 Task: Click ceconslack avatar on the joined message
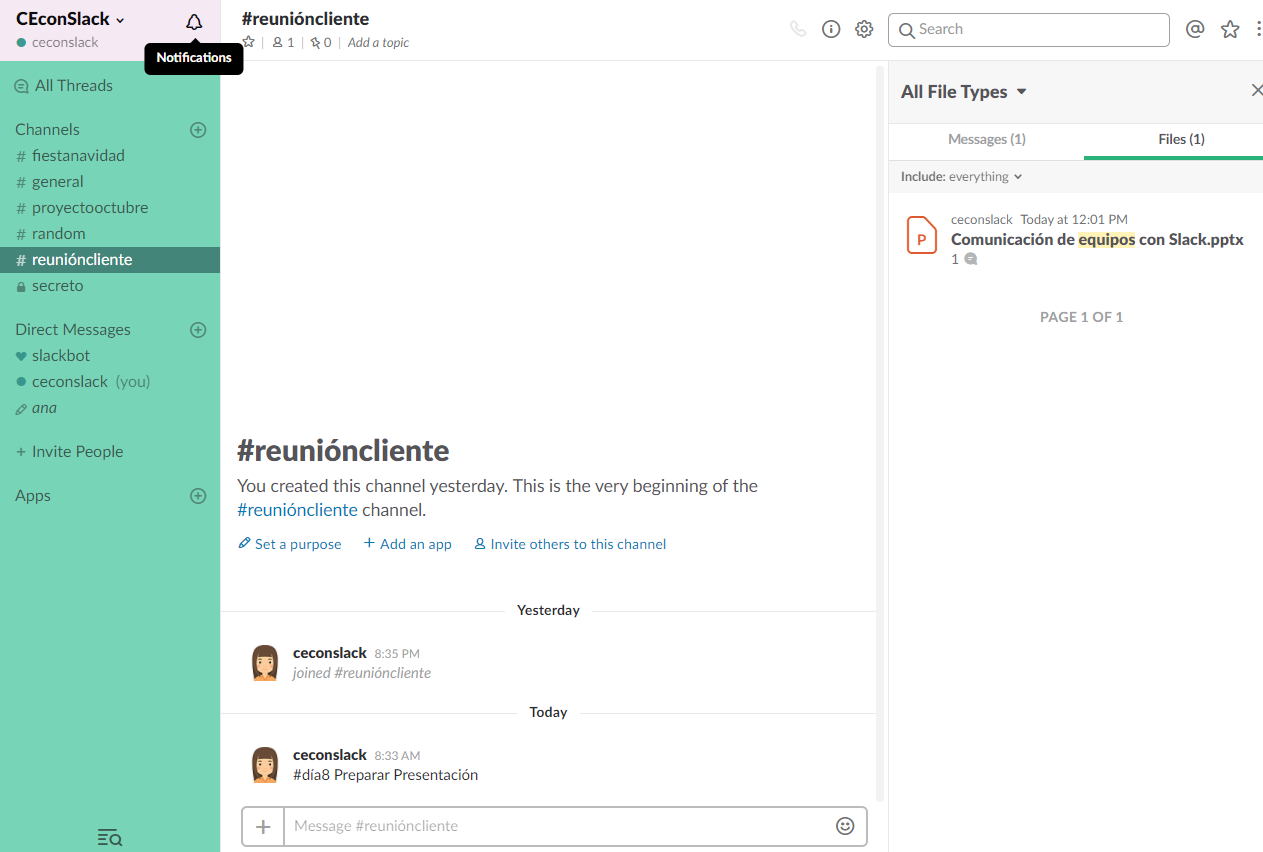pyautogui.click(x=265, y=663)
